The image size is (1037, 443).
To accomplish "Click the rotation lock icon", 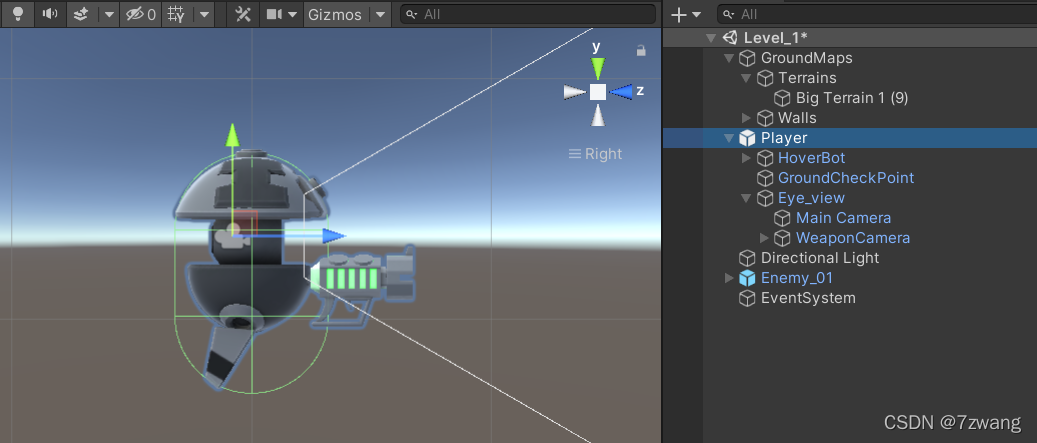I will pyautogui.click(x=640, y=50).
